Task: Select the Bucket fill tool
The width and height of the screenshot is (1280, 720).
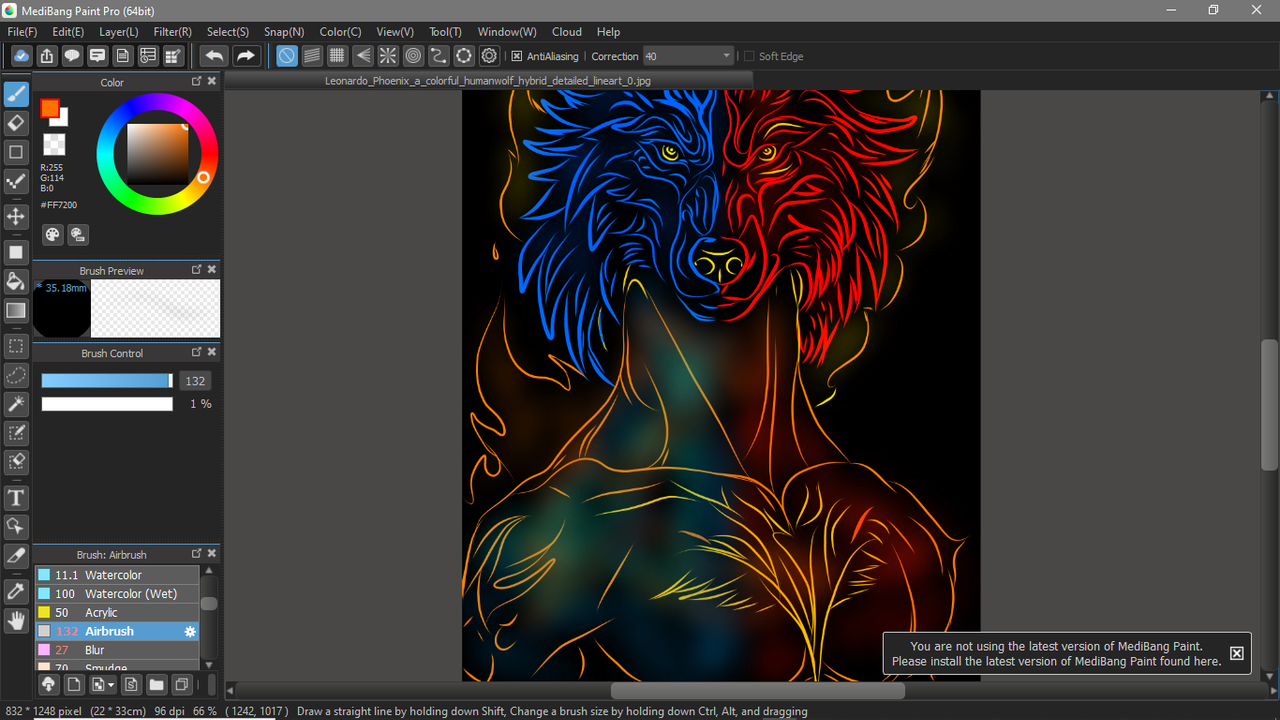Action: tap(16, 281)
